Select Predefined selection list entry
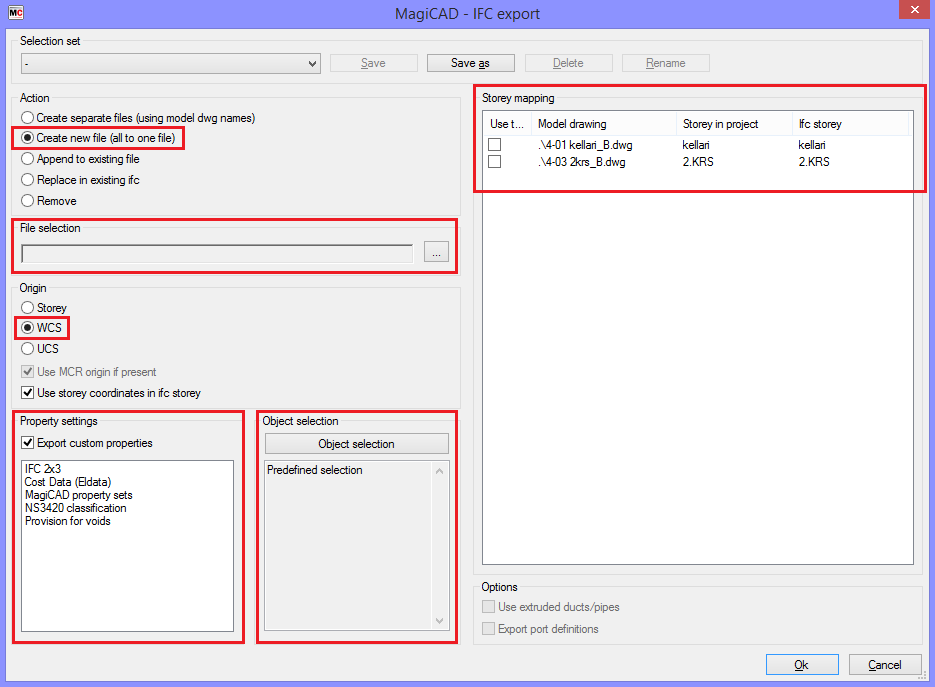 (x=315, y=470)
